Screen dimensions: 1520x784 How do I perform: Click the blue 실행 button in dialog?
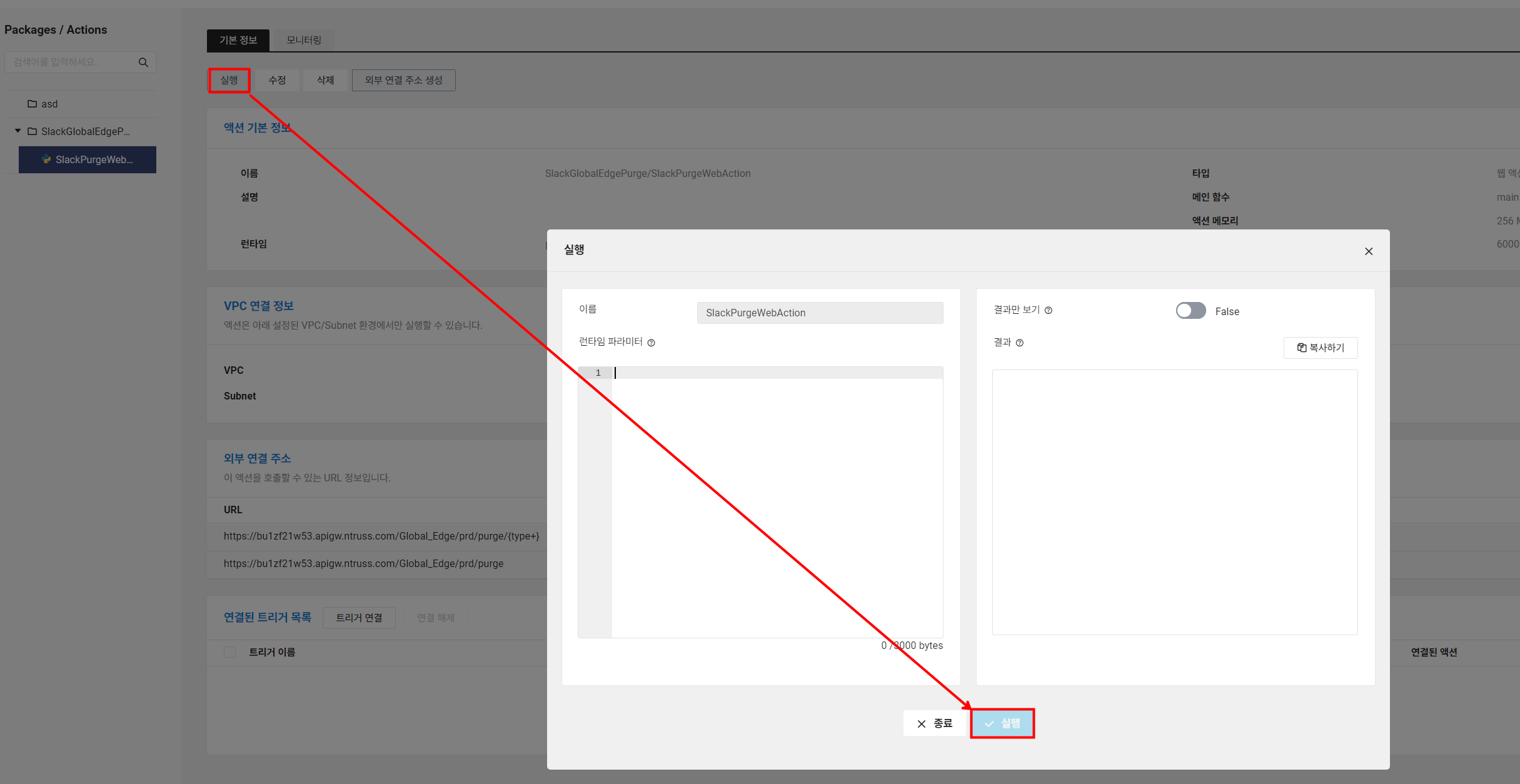click(x=1002, y=723)
